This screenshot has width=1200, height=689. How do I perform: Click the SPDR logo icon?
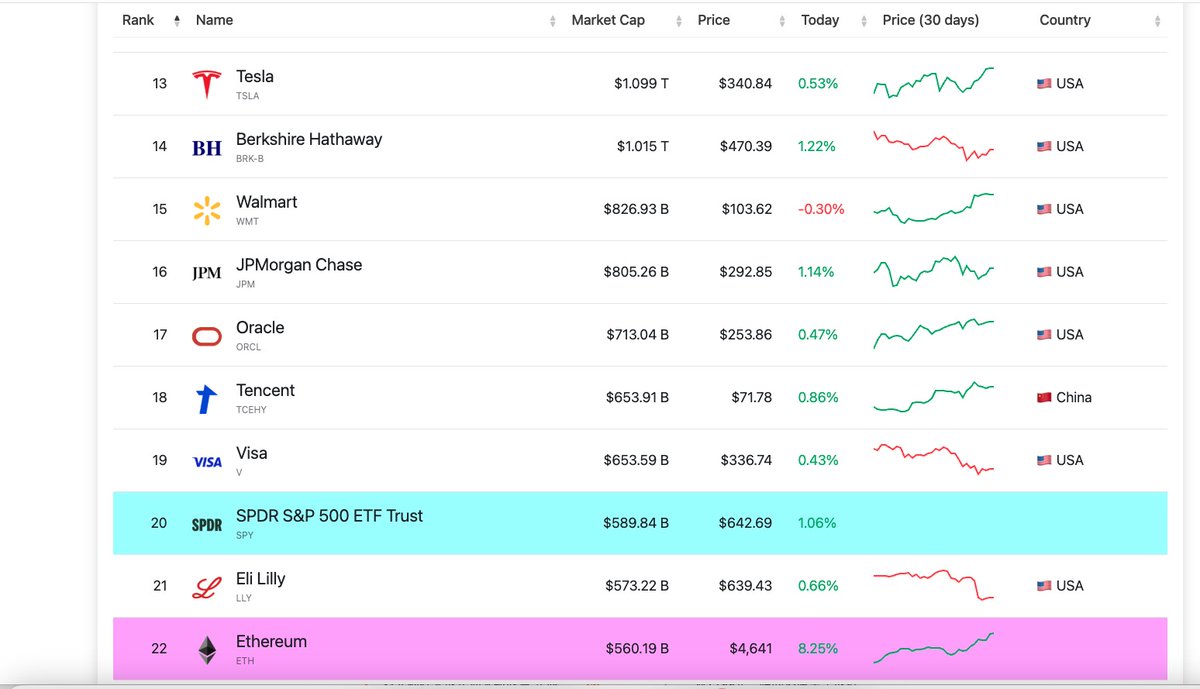click(206, 522)
